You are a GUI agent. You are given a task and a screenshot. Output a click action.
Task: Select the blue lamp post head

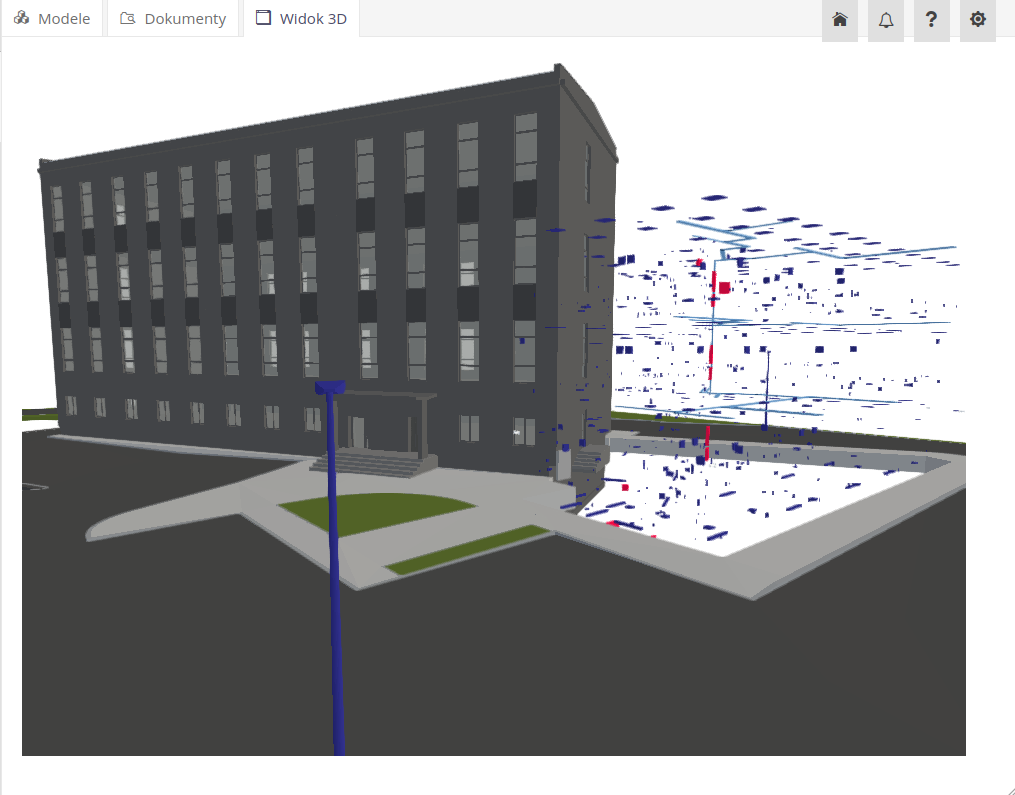[330, 387]
